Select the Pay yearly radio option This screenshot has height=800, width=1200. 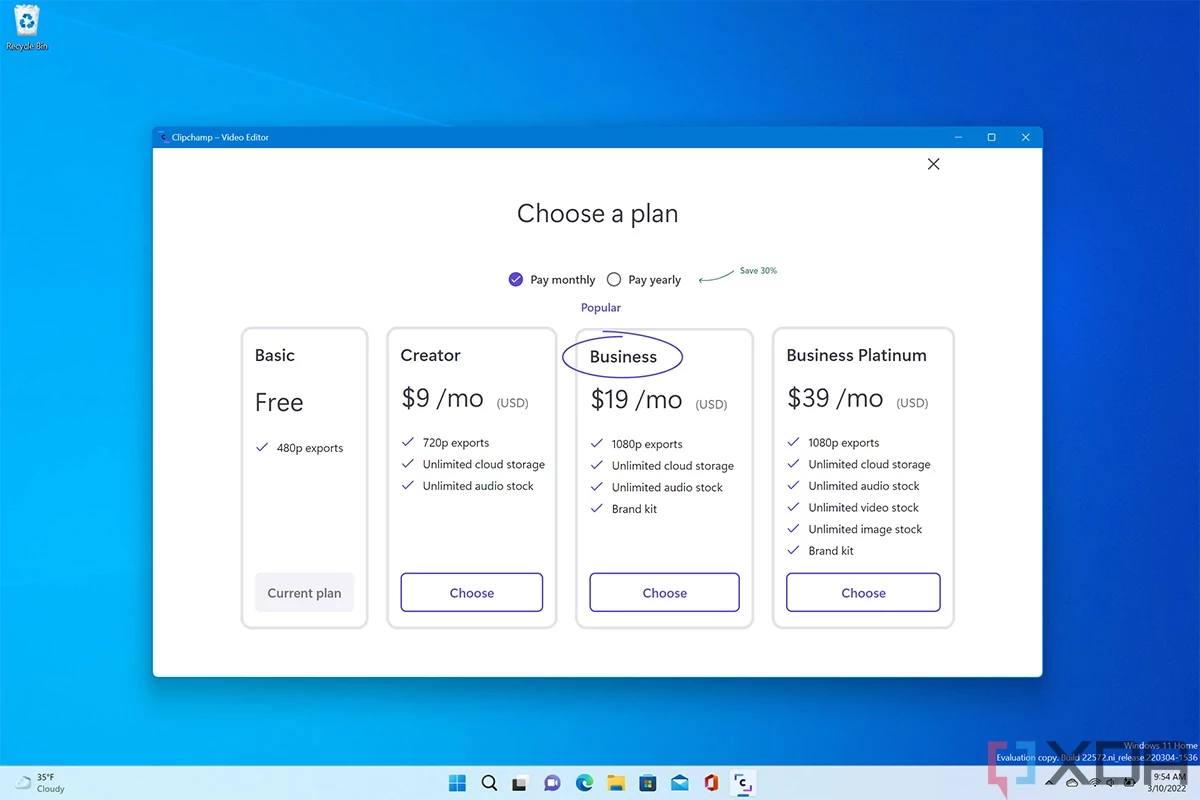614,280
